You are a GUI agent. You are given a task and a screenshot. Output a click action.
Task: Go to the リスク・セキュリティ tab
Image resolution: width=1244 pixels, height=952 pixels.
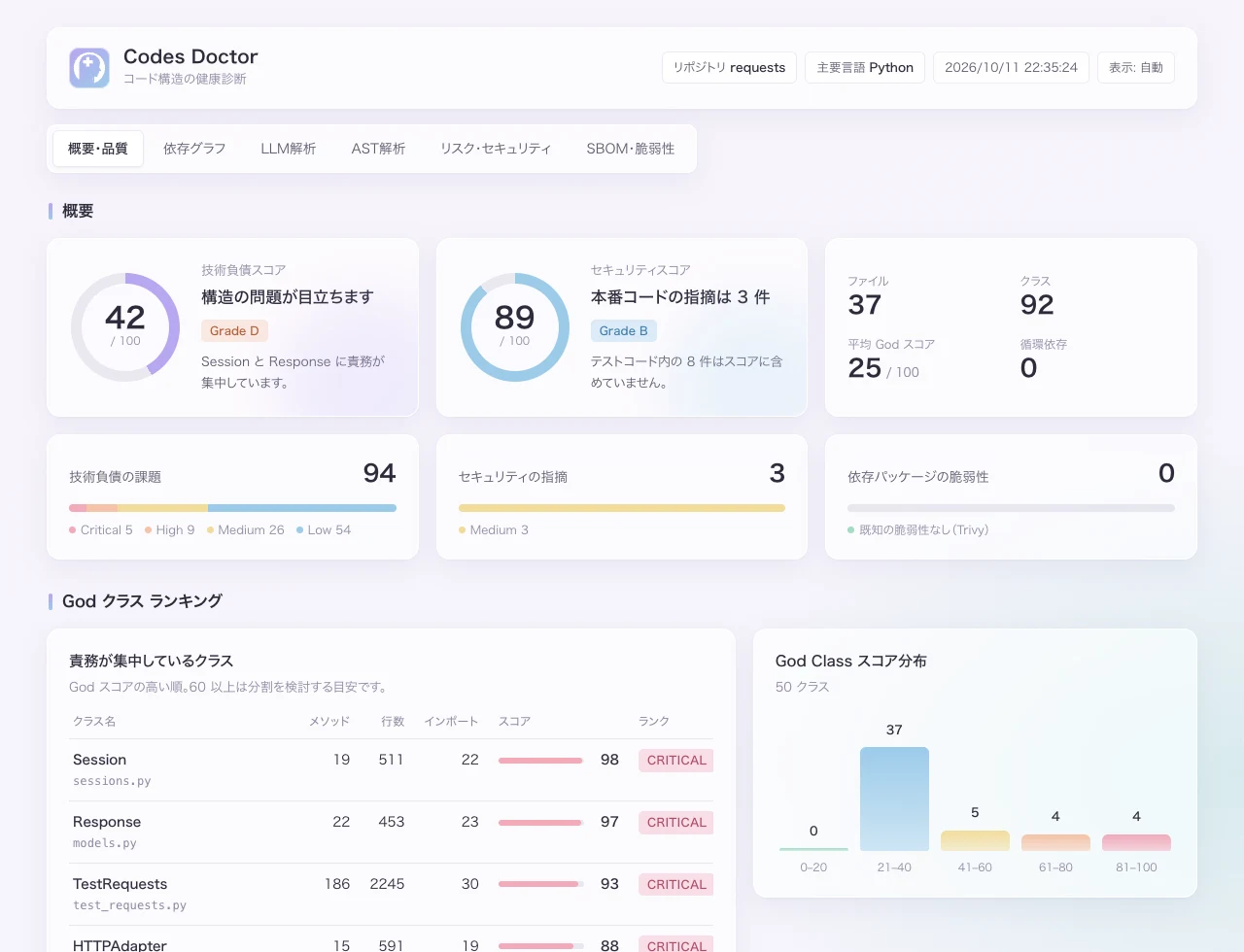496,149
